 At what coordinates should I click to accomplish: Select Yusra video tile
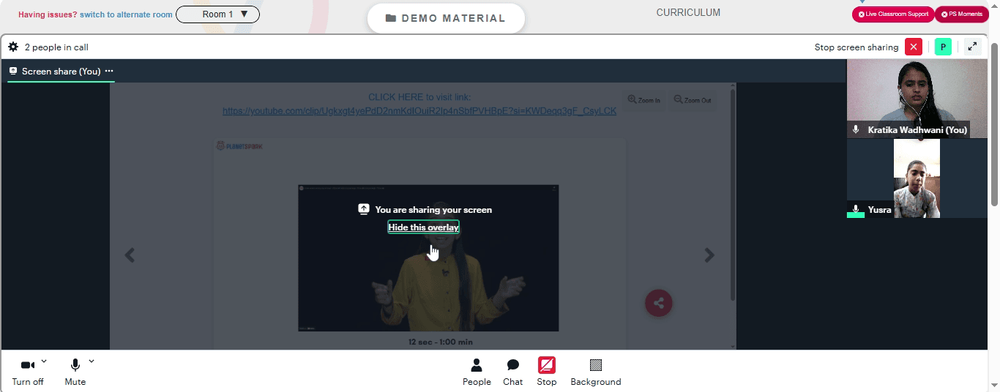click(x=916, y=178)
